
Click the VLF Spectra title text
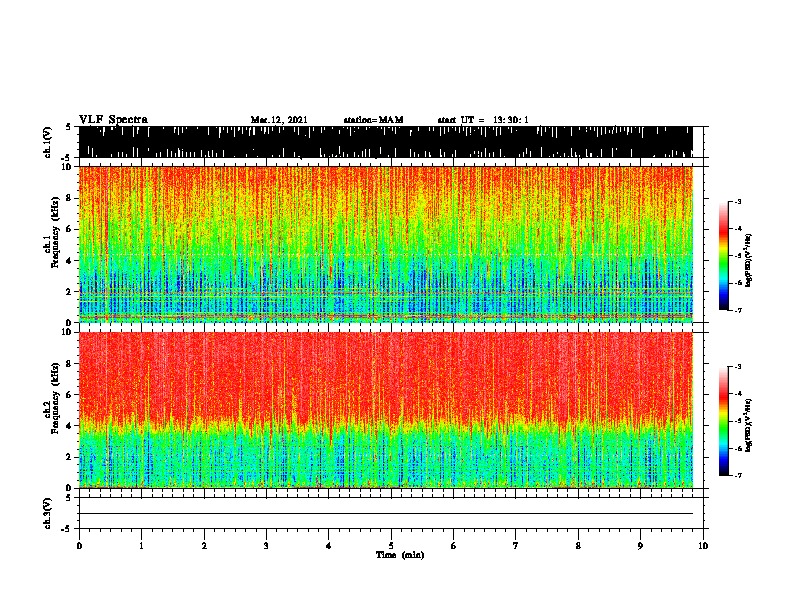click(113, 120)
